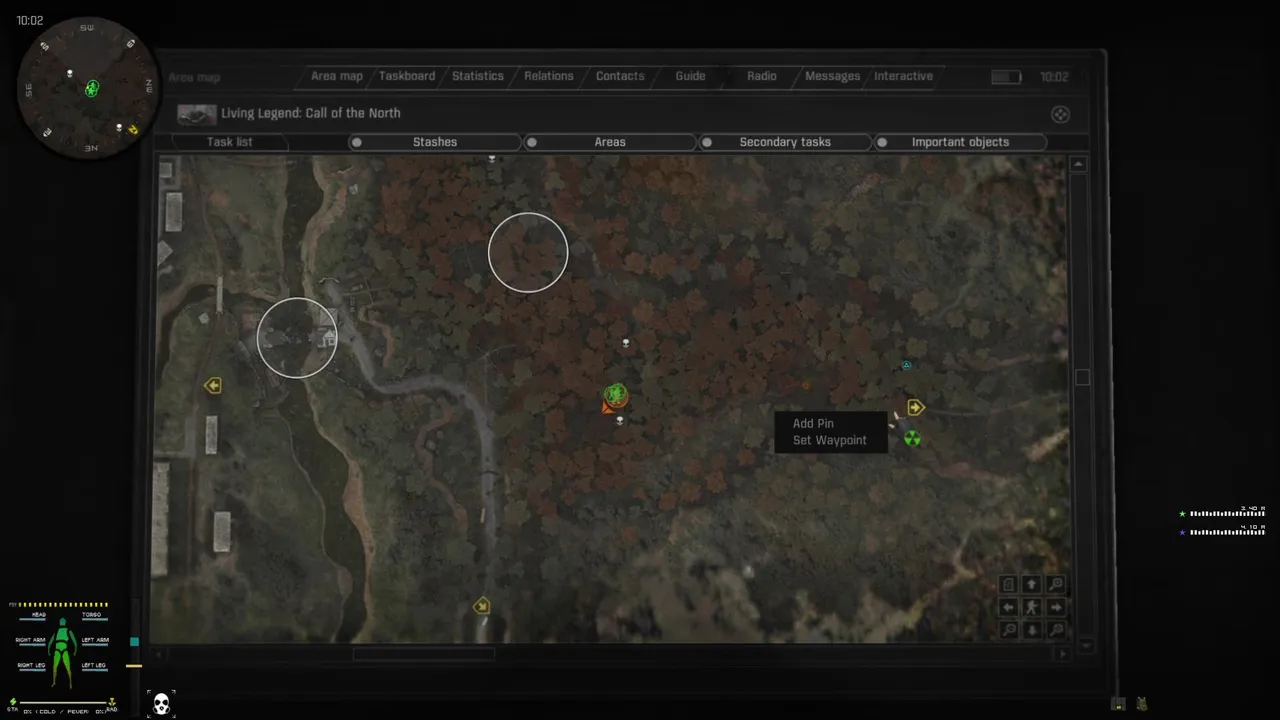Click the horizontal scrollbar thumb below the map
The height and width of the screenshot is (720, 1280).
click(423, 654)
